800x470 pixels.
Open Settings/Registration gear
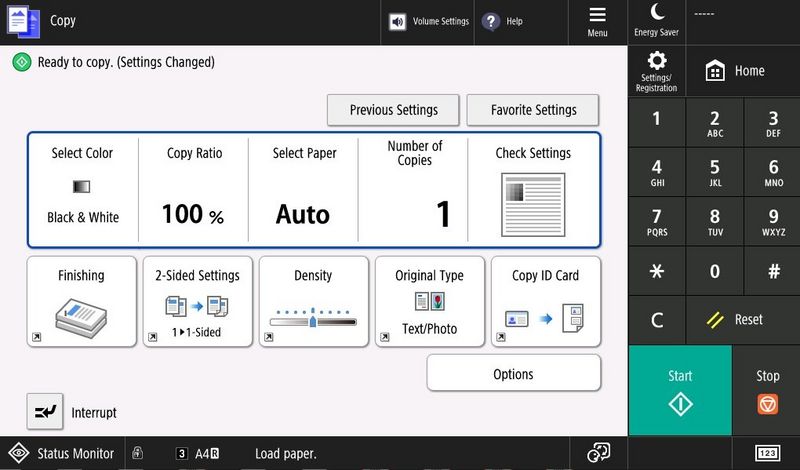coord(656,70)
